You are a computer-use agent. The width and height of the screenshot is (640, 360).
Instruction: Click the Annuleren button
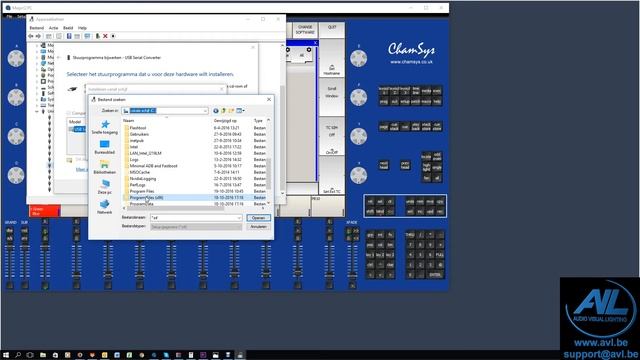point(258,227)
